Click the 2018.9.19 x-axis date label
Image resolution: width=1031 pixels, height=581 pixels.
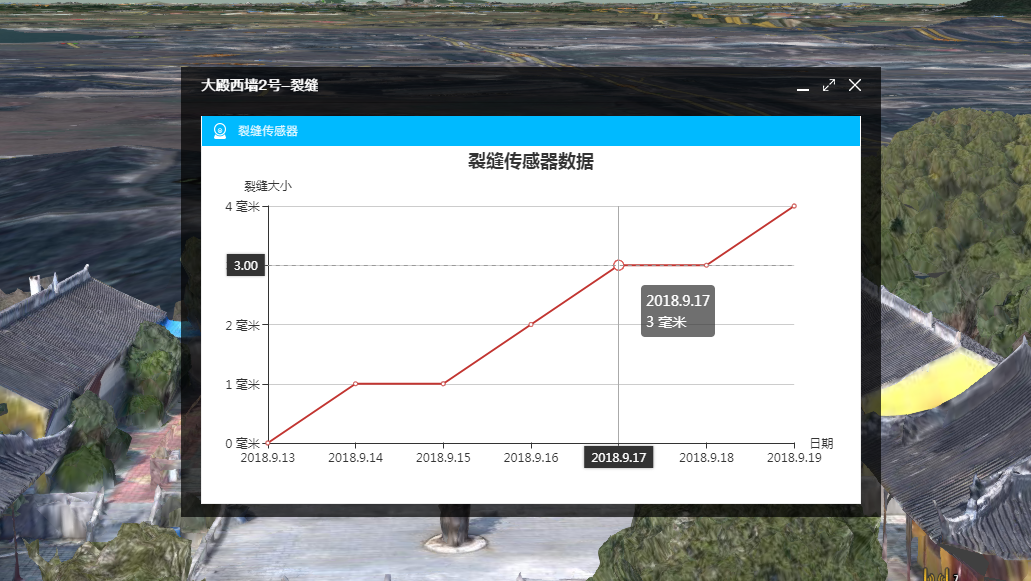coord(794,458)
